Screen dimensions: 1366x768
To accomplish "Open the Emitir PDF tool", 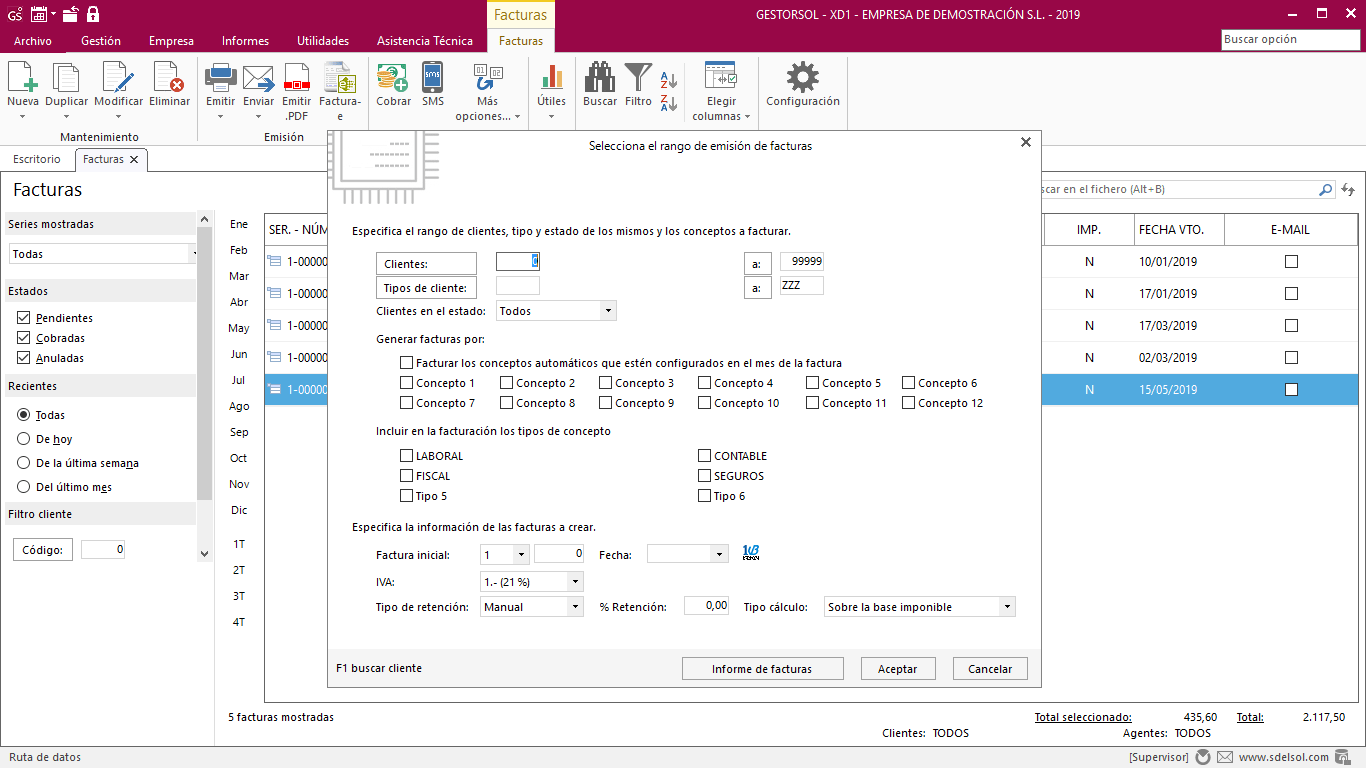I will [x=296, y=78].
